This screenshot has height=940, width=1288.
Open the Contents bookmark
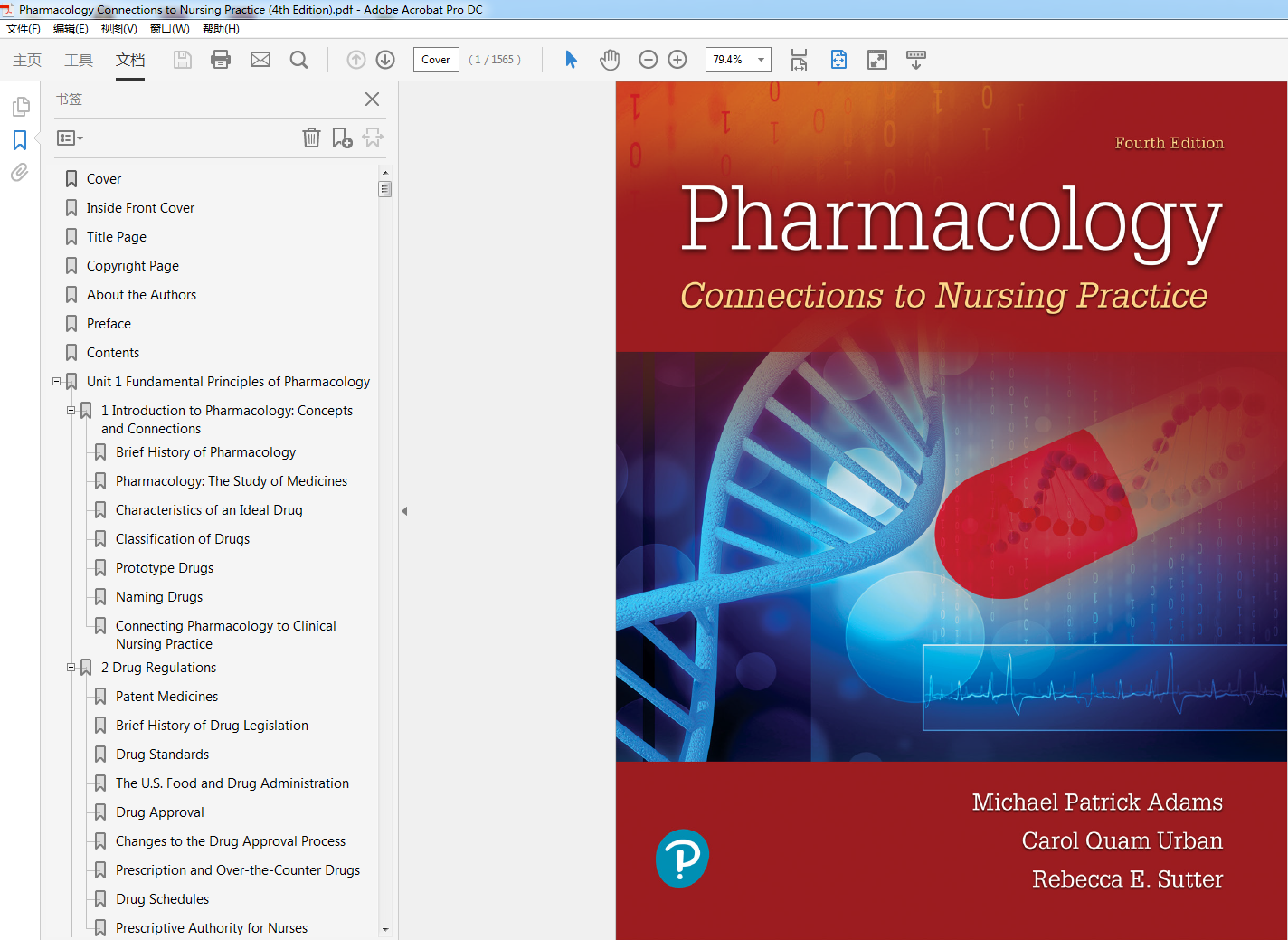tap(113, 353)
